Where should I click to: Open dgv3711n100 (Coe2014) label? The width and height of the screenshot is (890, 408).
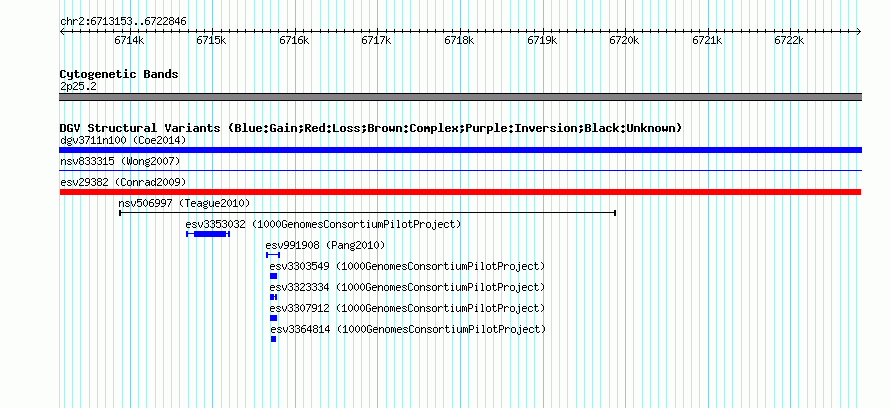[123, 140]
